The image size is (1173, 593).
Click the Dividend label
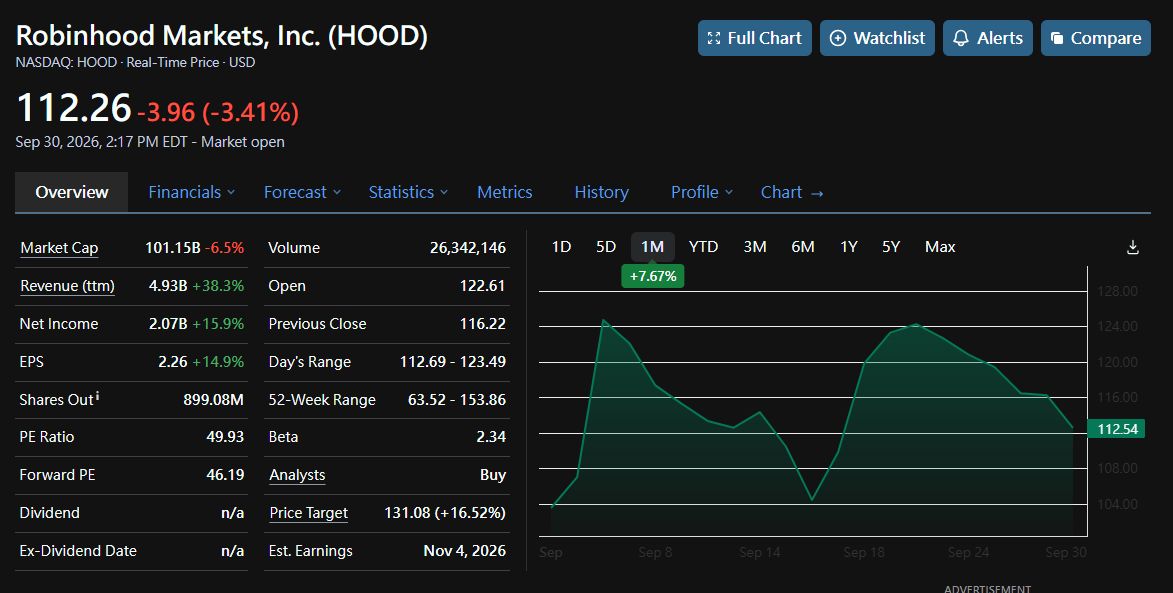pyautogui.click(x=49, y=513)
